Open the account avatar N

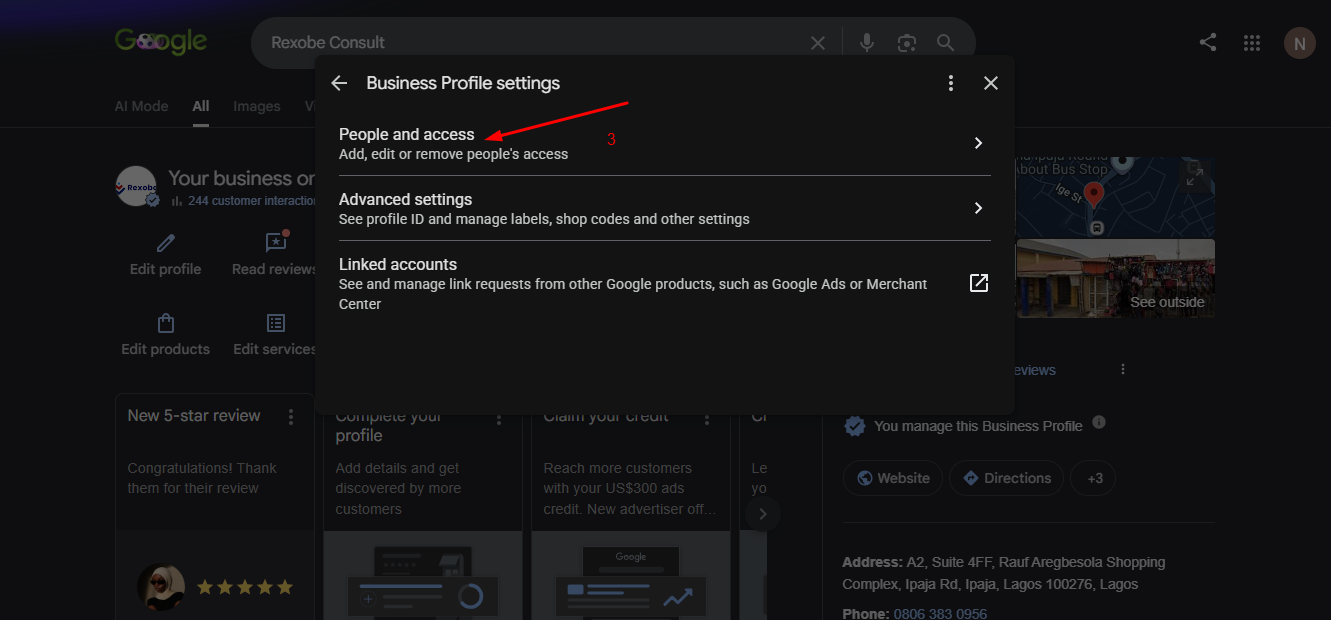[1300, 43]
